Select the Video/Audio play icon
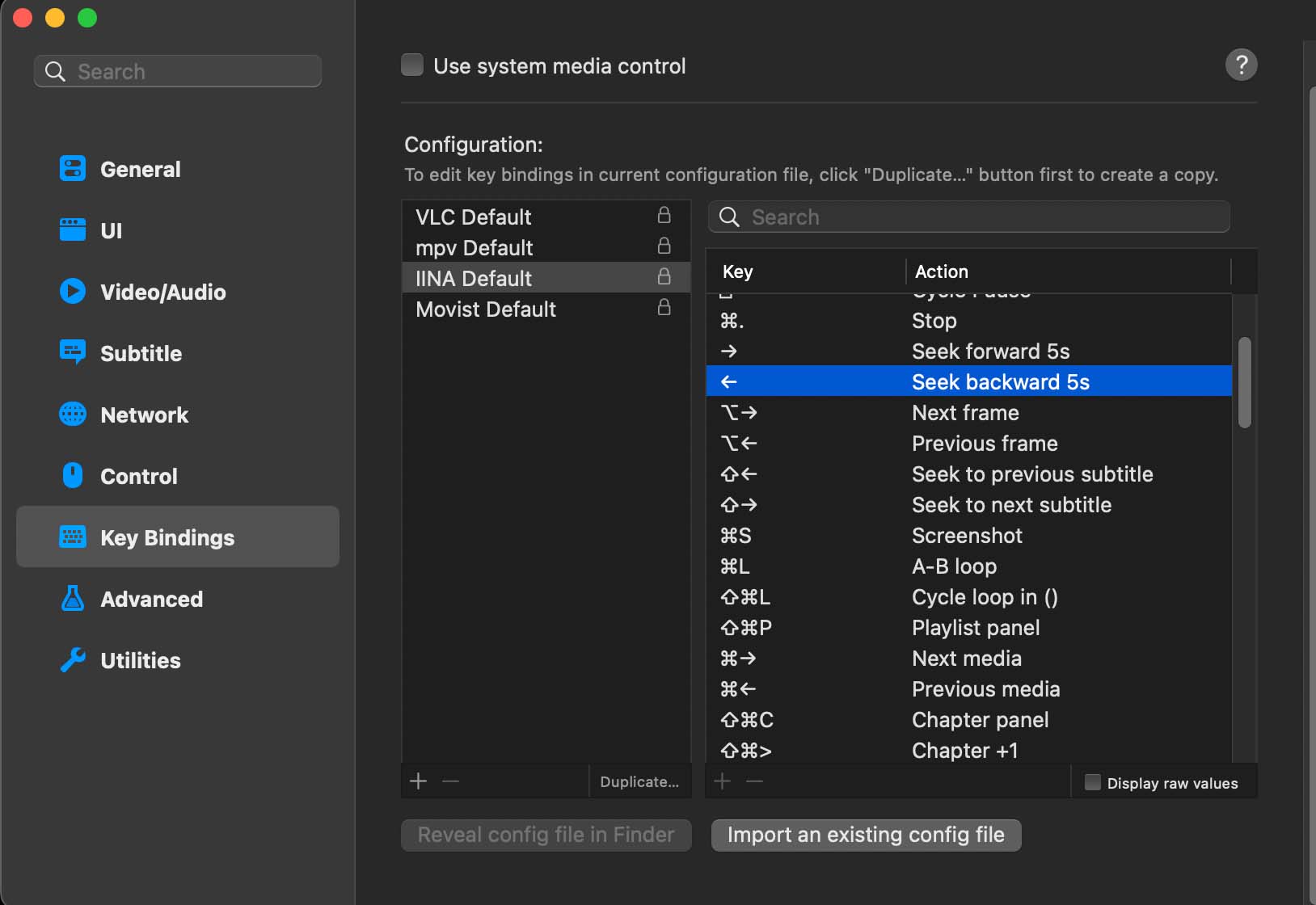The width and height of the screenshot is (1316, 905). point(73,292)
